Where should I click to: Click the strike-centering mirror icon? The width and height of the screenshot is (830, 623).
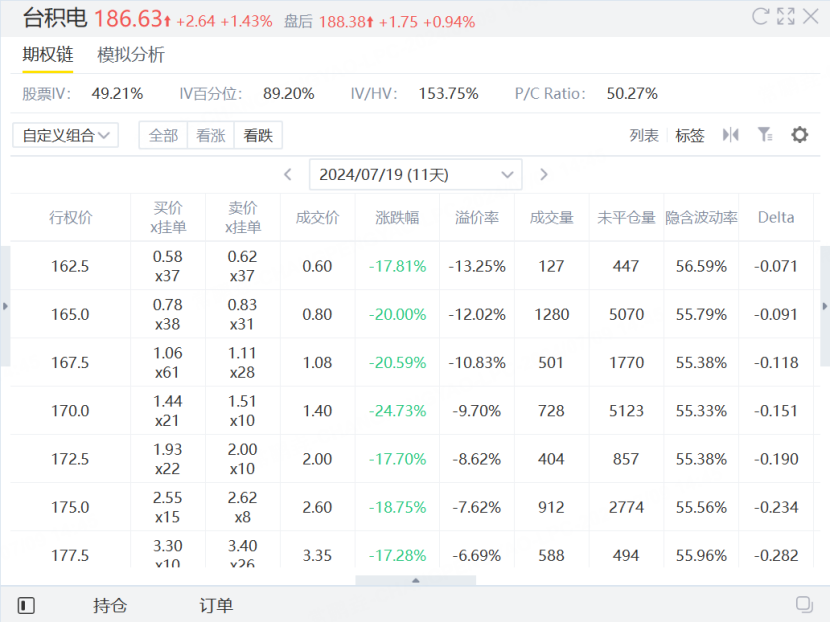pyautogui.click(x=730, y=135)
